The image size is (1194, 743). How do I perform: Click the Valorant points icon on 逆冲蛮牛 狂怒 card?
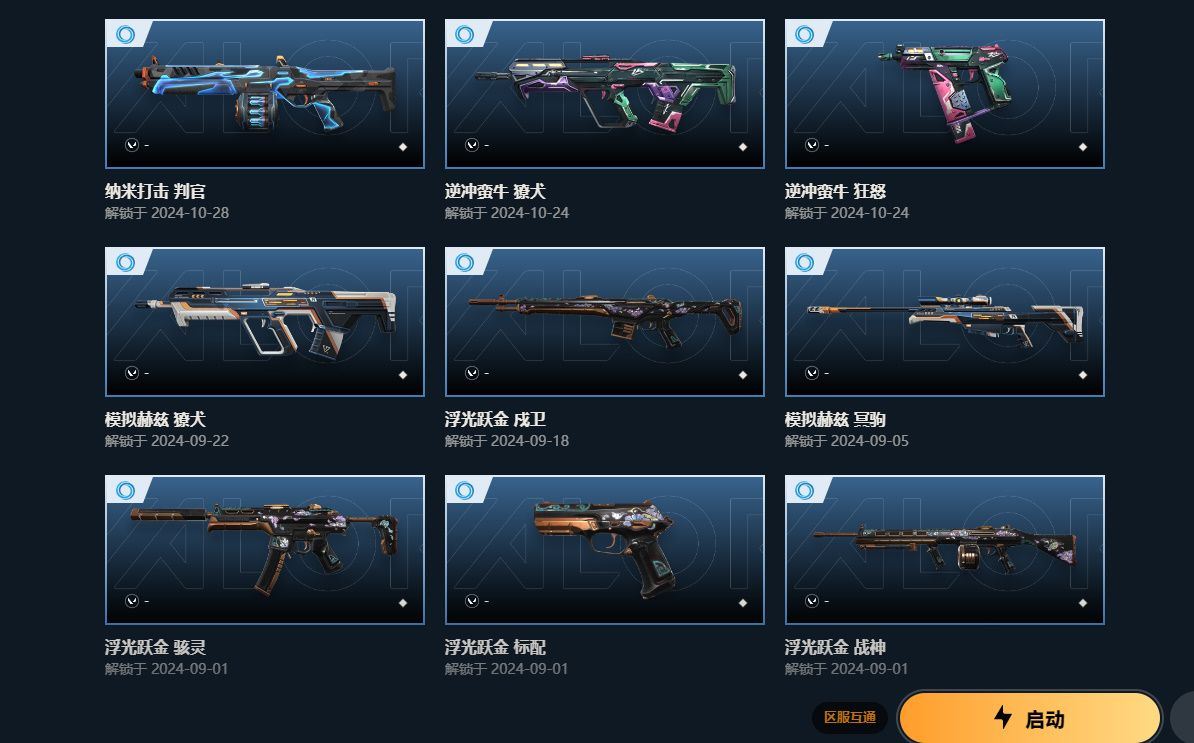coord(812,145)
